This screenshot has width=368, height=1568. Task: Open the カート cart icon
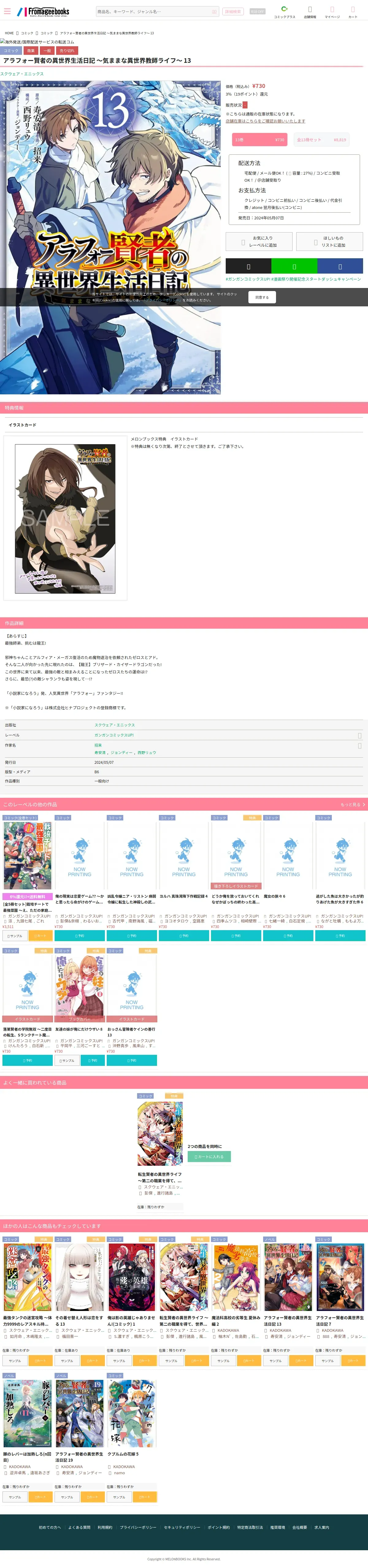(353, 12)
